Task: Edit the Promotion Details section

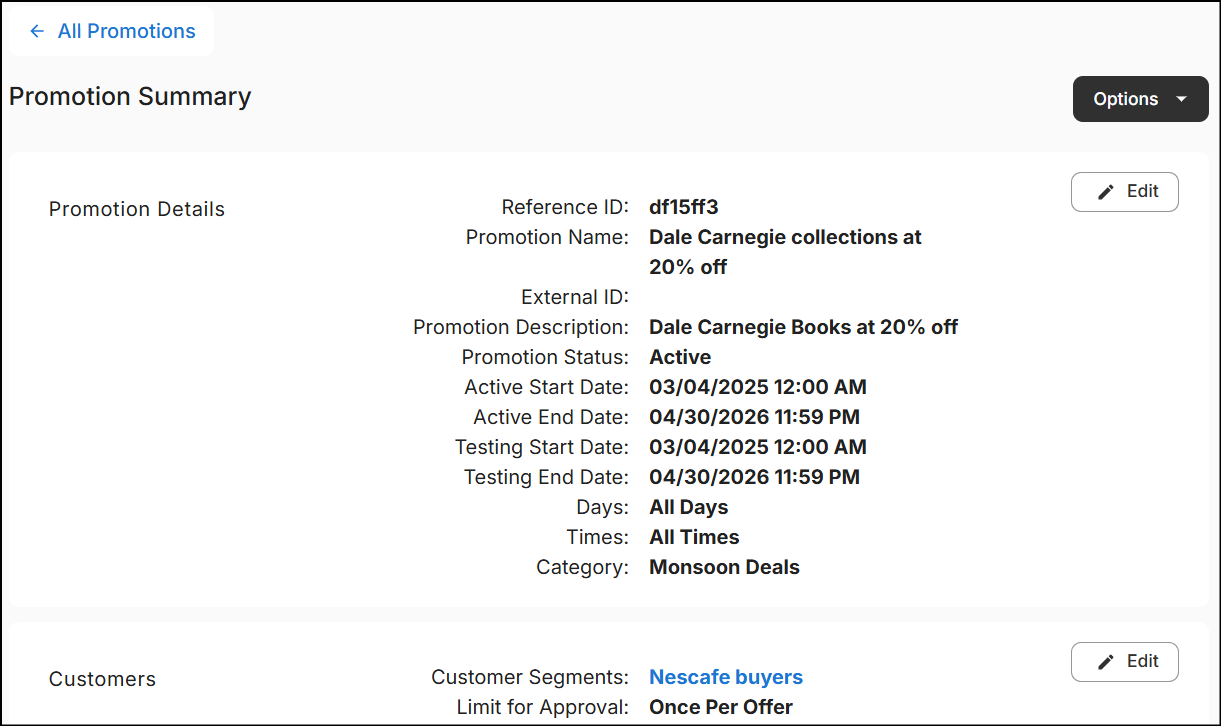Action: 1124,192
